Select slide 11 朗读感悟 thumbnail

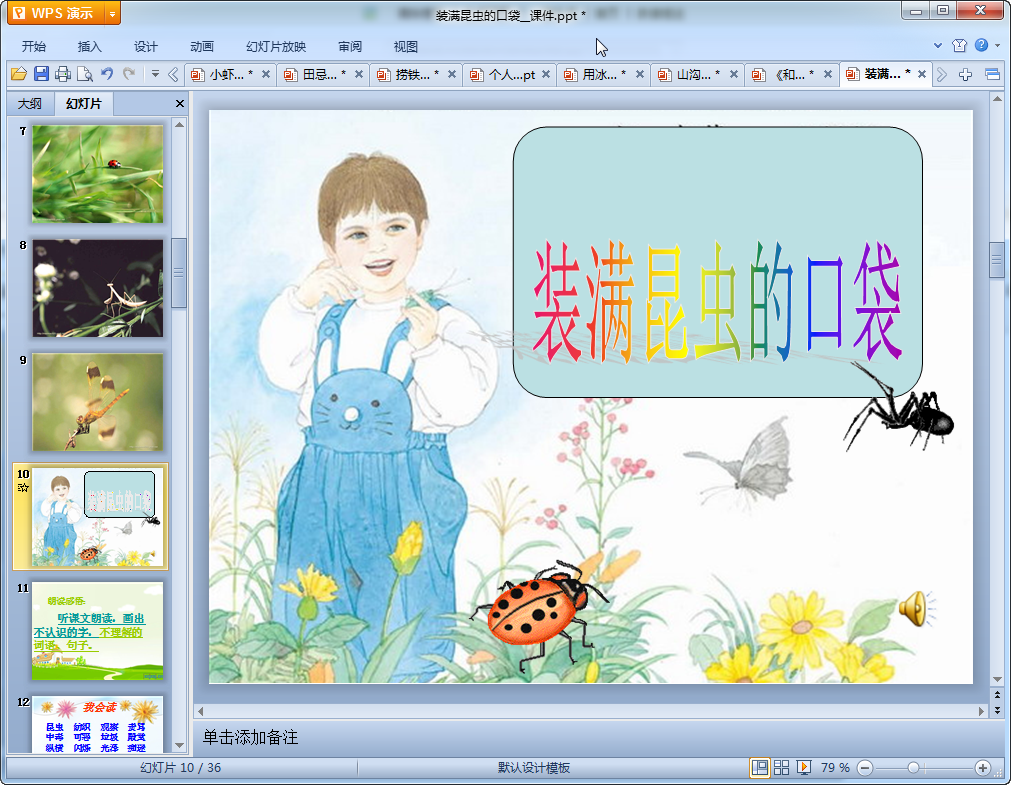97,631
